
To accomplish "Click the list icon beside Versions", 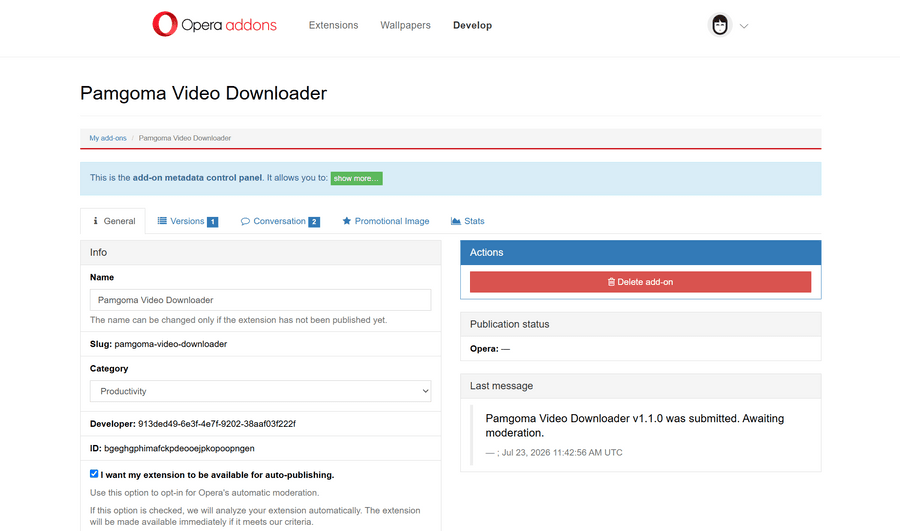I will 162,221.
